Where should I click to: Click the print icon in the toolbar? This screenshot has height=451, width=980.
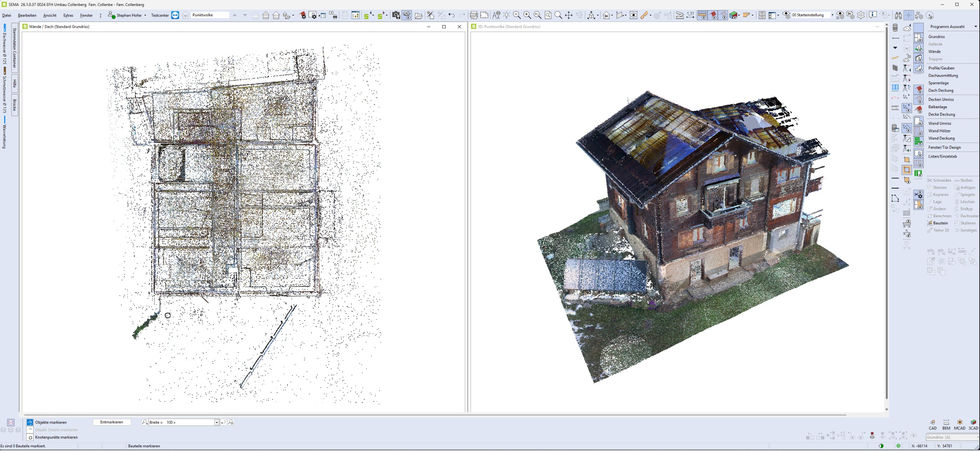474,15
